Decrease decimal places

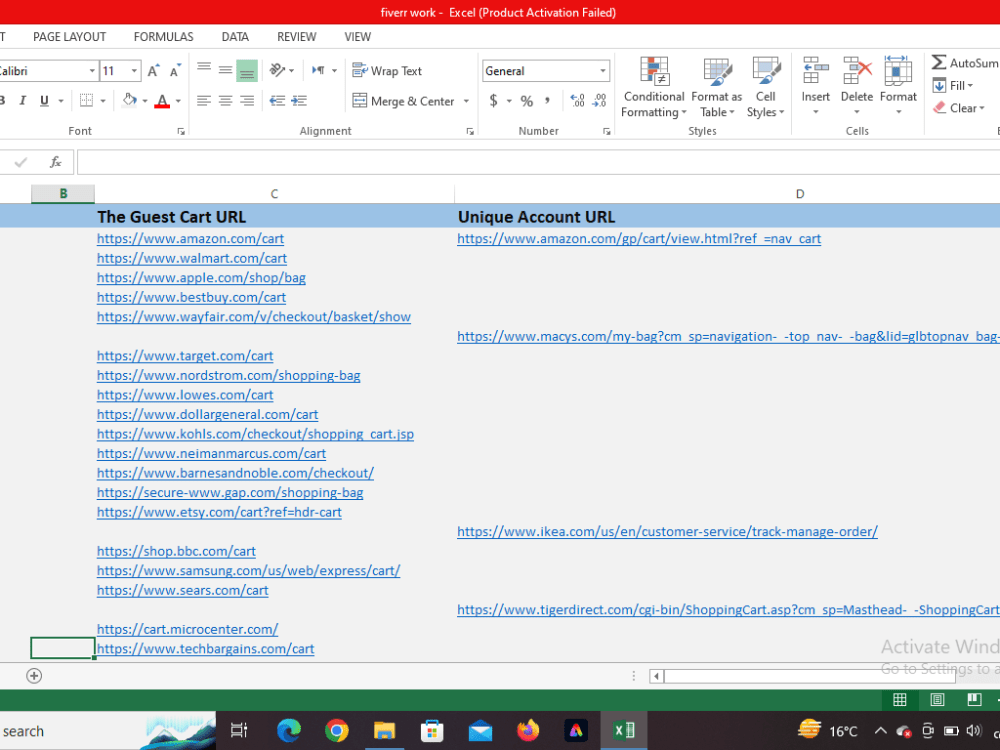pos(599,101)
